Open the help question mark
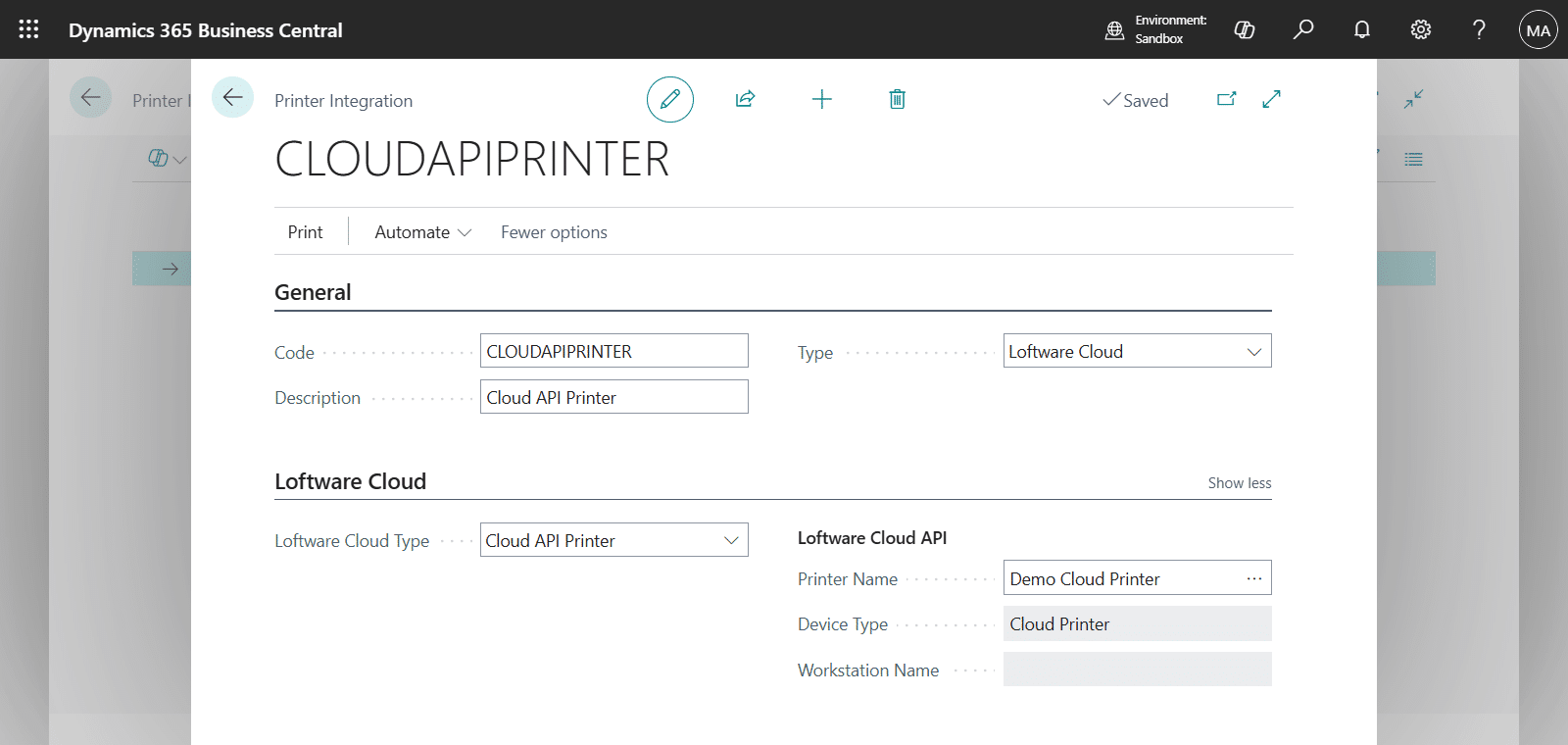This screenshot has height=745, width=1568. pos(1480,29)
